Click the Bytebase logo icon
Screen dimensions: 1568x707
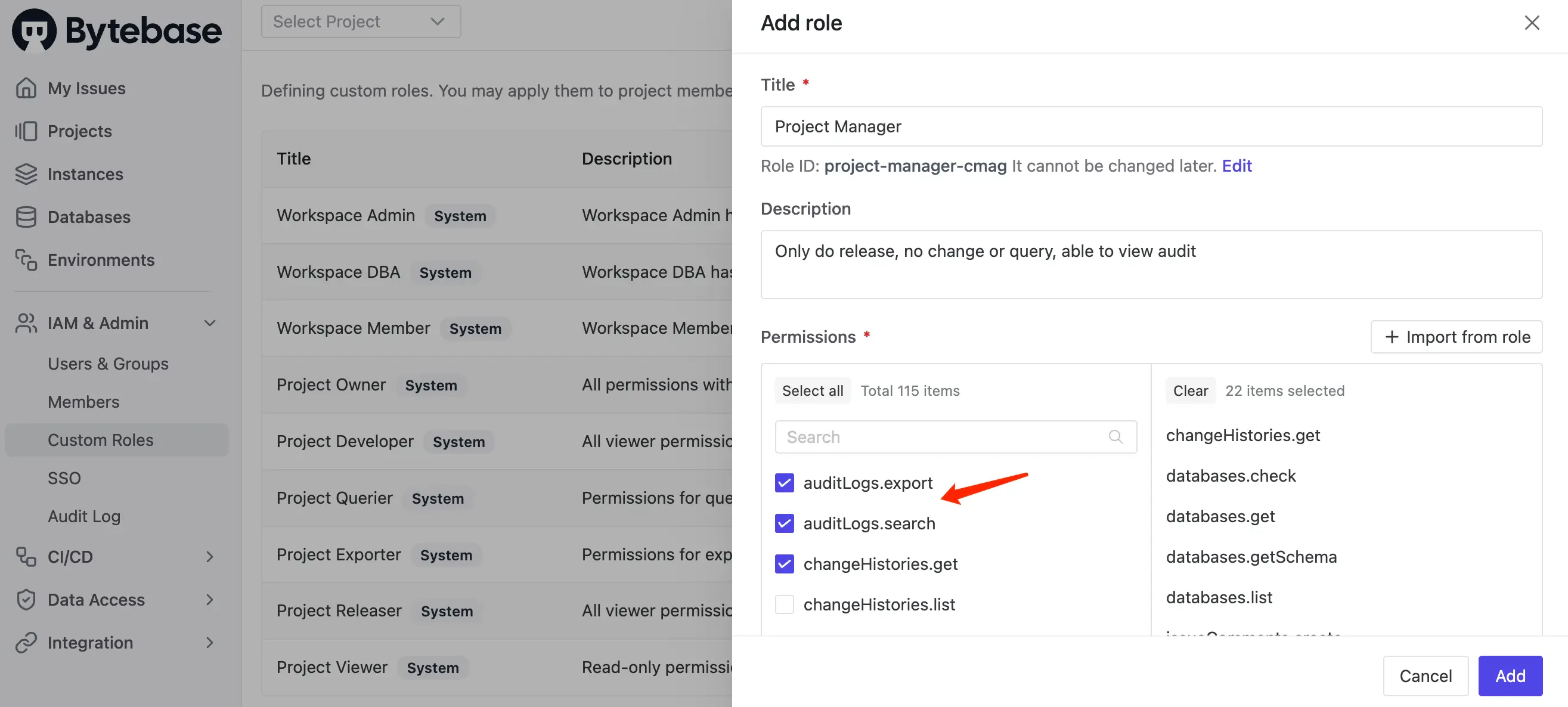point(34,30)
